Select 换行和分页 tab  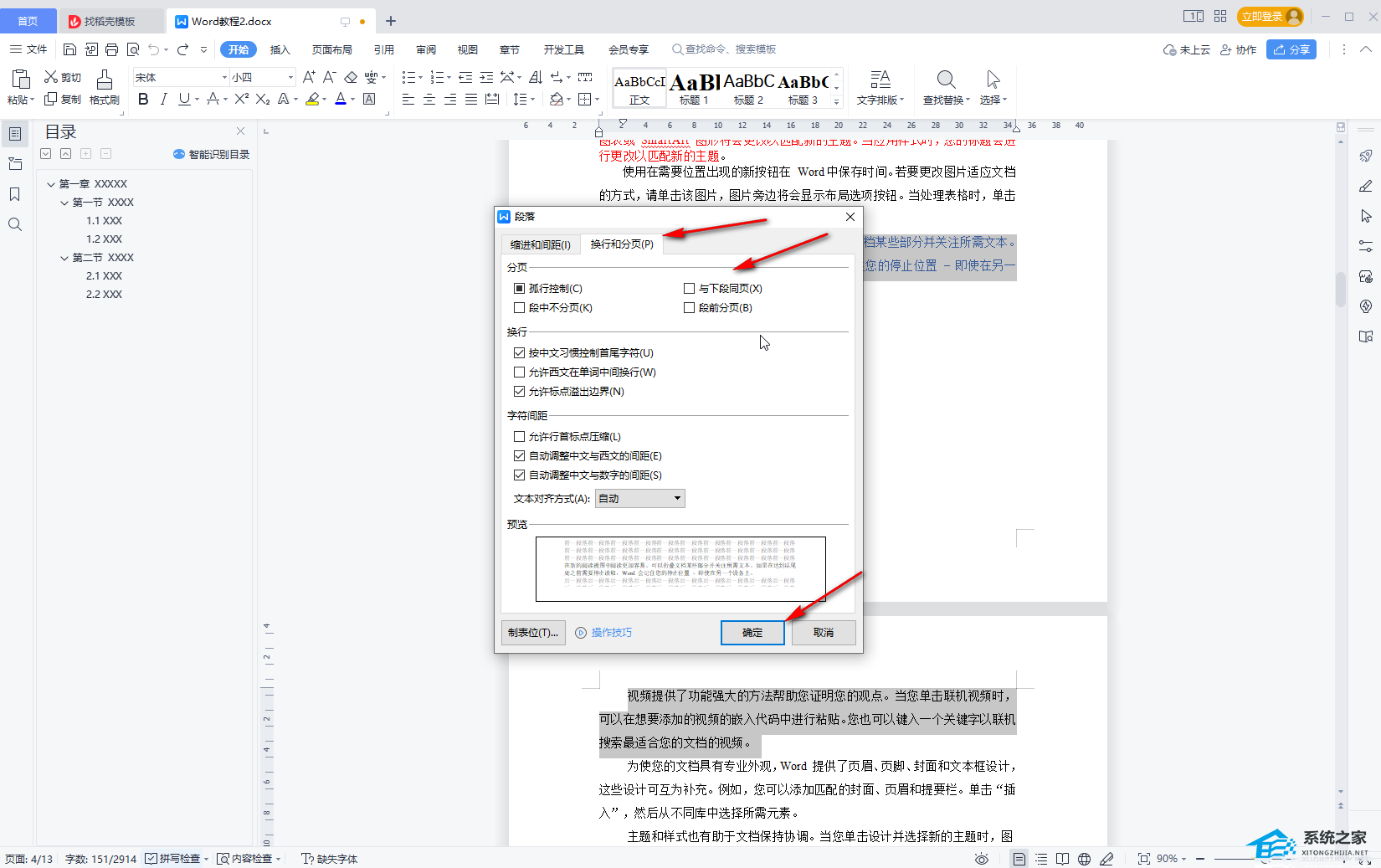click(622, 244)
